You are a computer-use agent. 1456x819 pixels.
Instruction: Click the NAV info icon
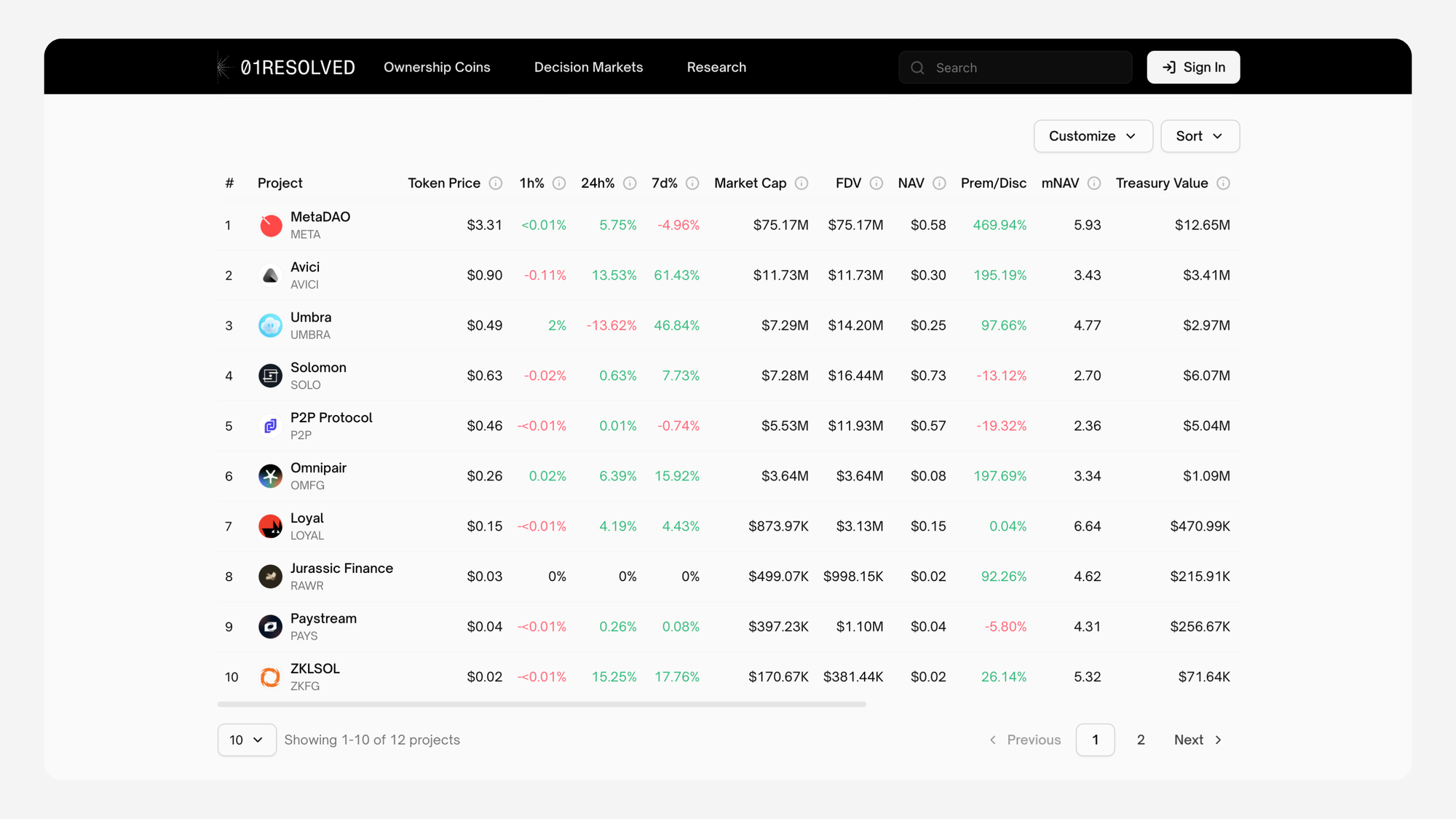(939, 183)
